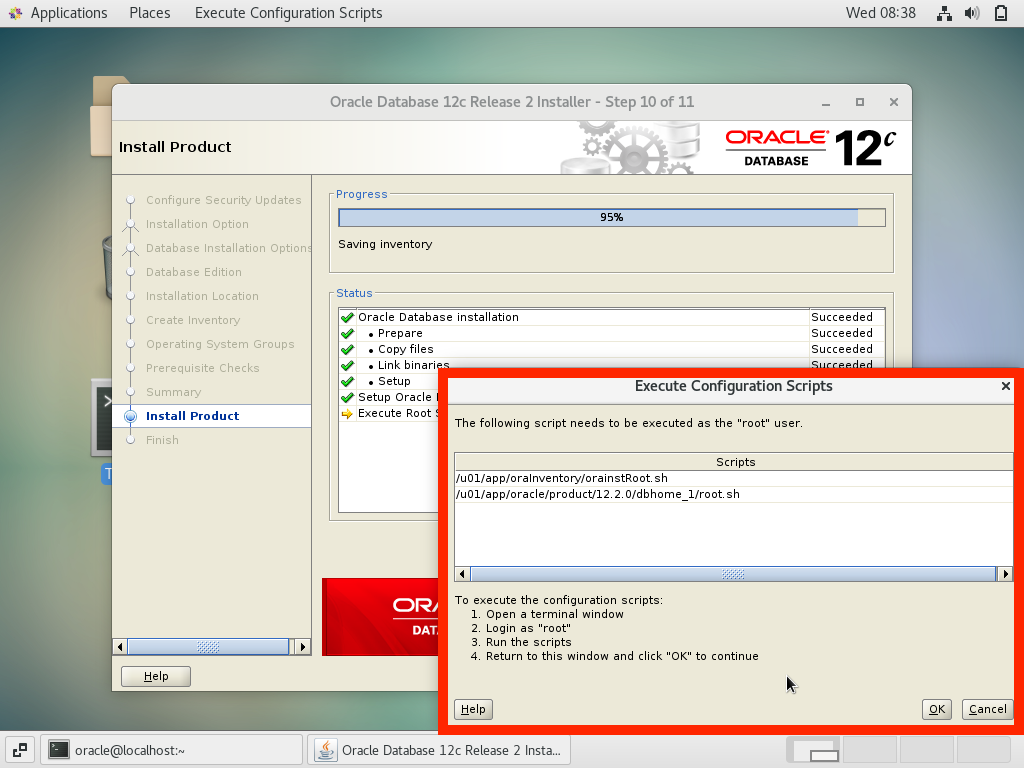Open the Places menu
The height and width of the screenshot is (768, 1024).
pyautogui.click(x=150, y=13)
